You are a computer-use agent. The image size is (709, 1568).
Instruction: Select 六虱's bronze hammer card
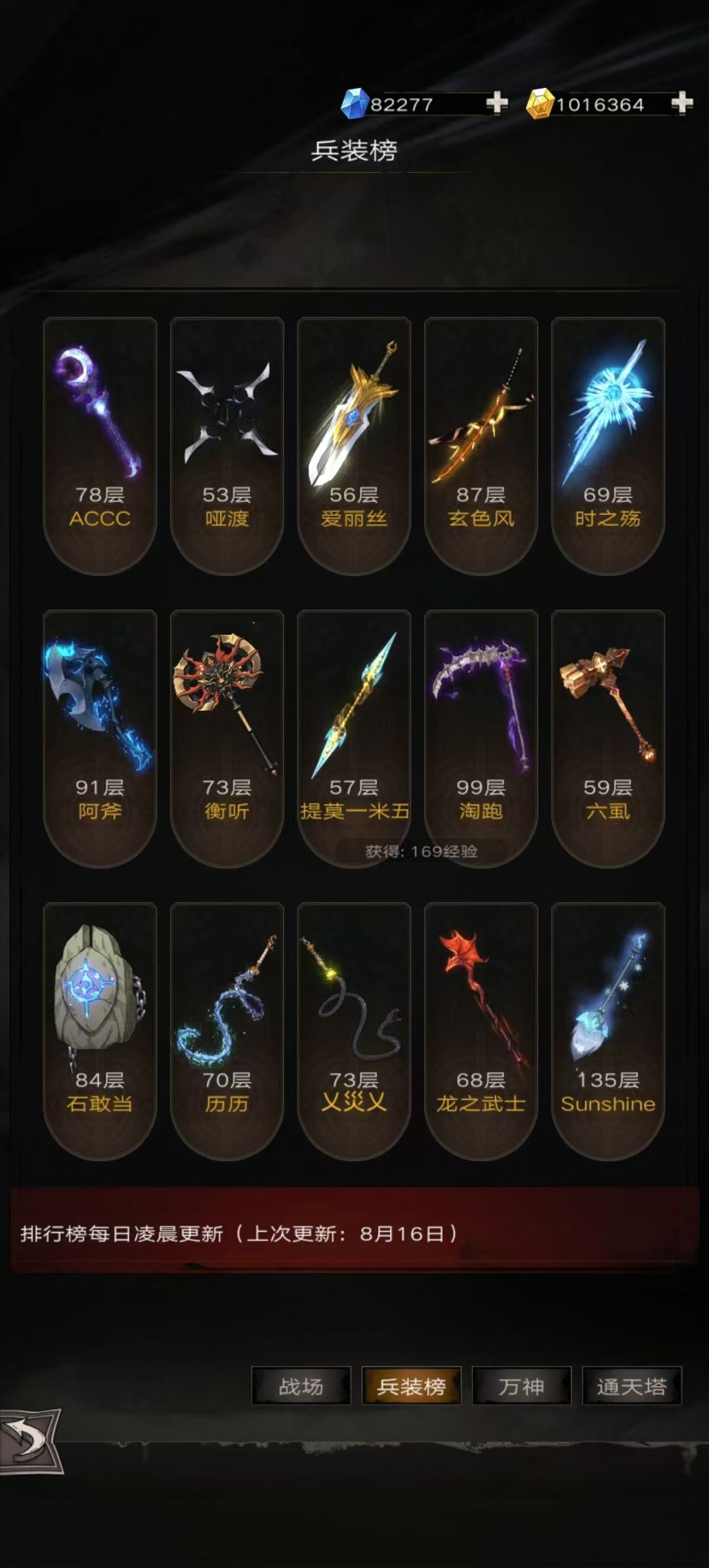pyautogui.click(x=608, y=739)
